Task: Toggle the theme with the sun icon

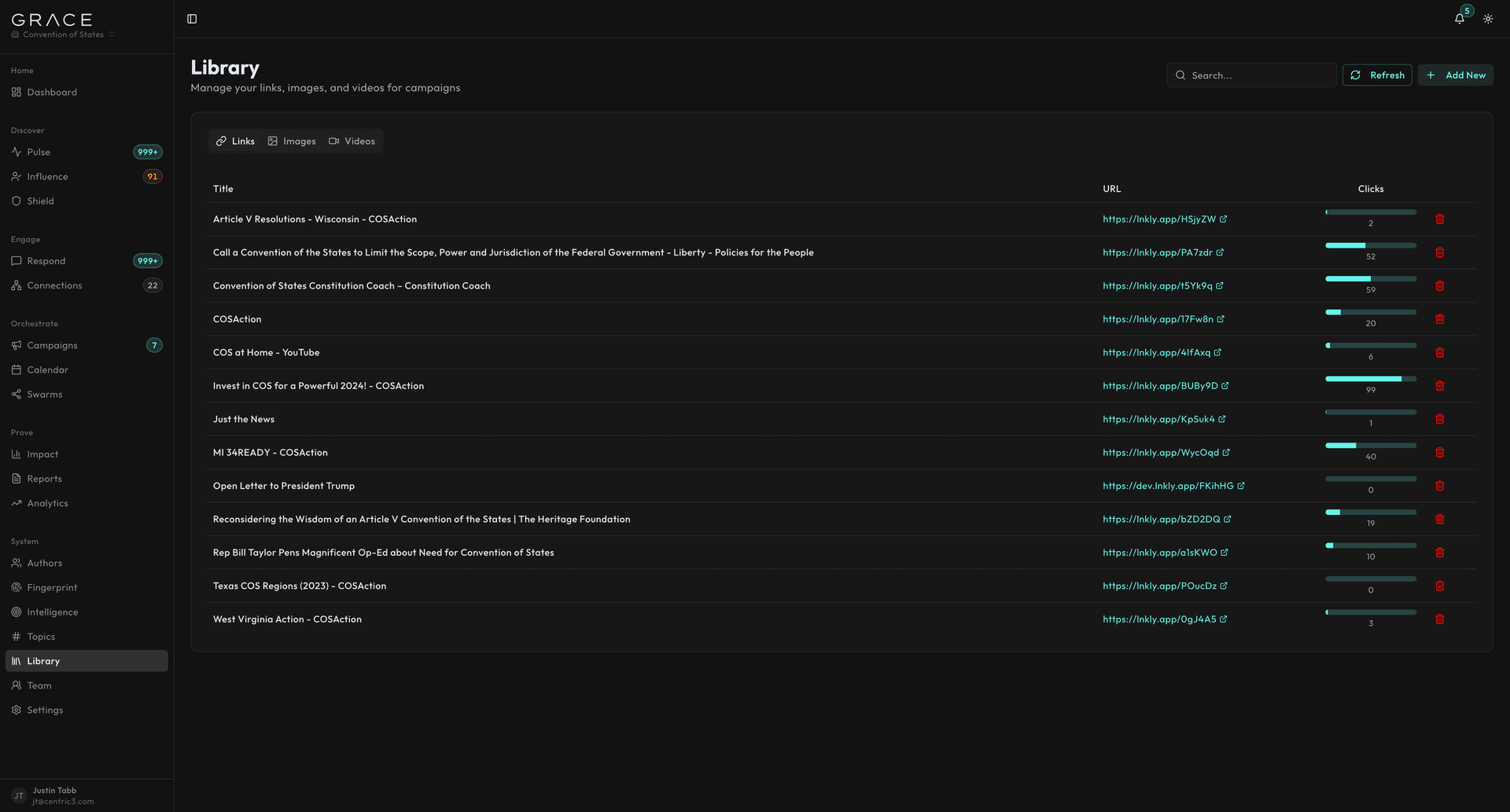Action: pos(1487,18)
